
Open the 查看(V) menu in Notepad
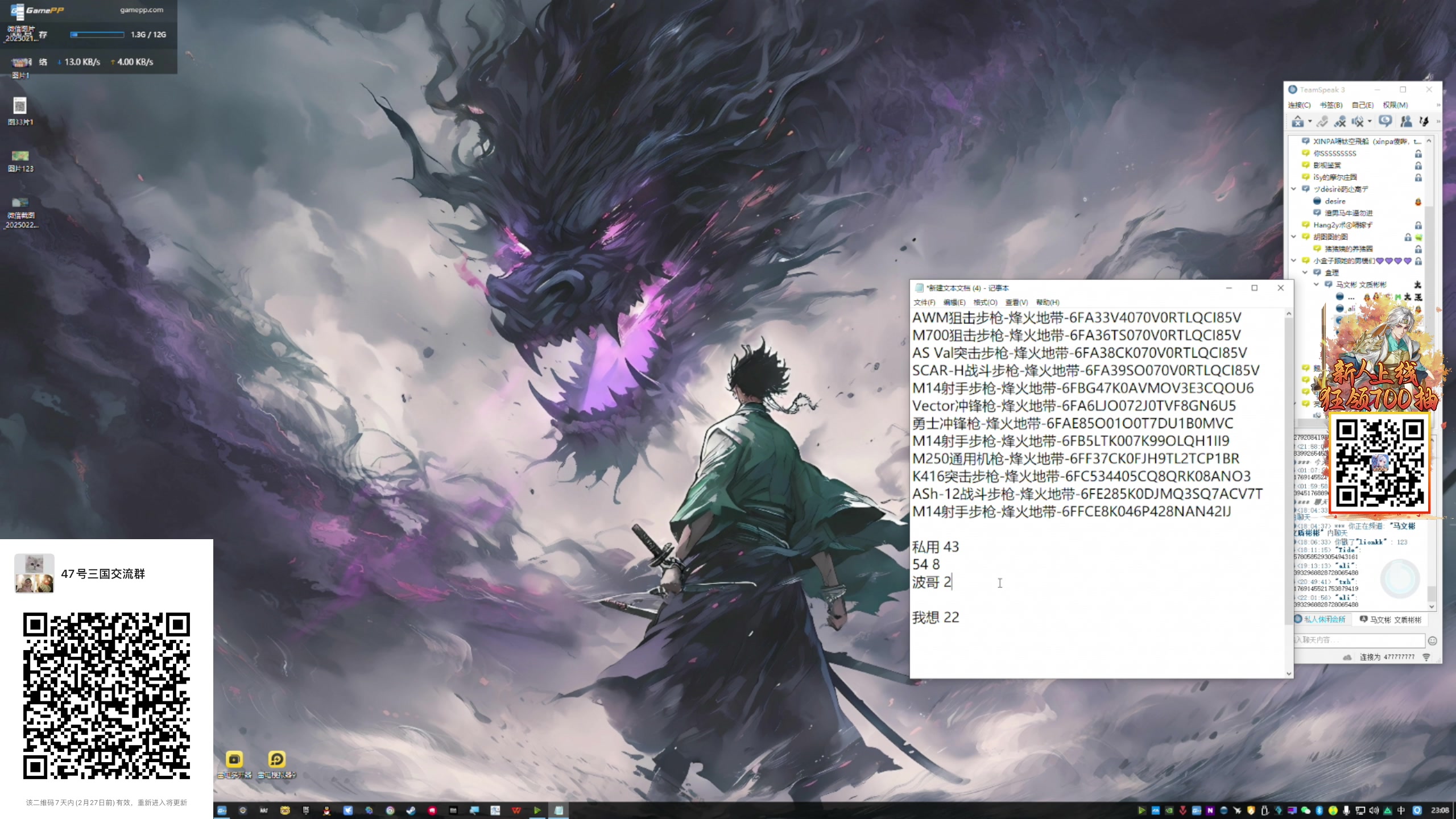point(1016,302)
